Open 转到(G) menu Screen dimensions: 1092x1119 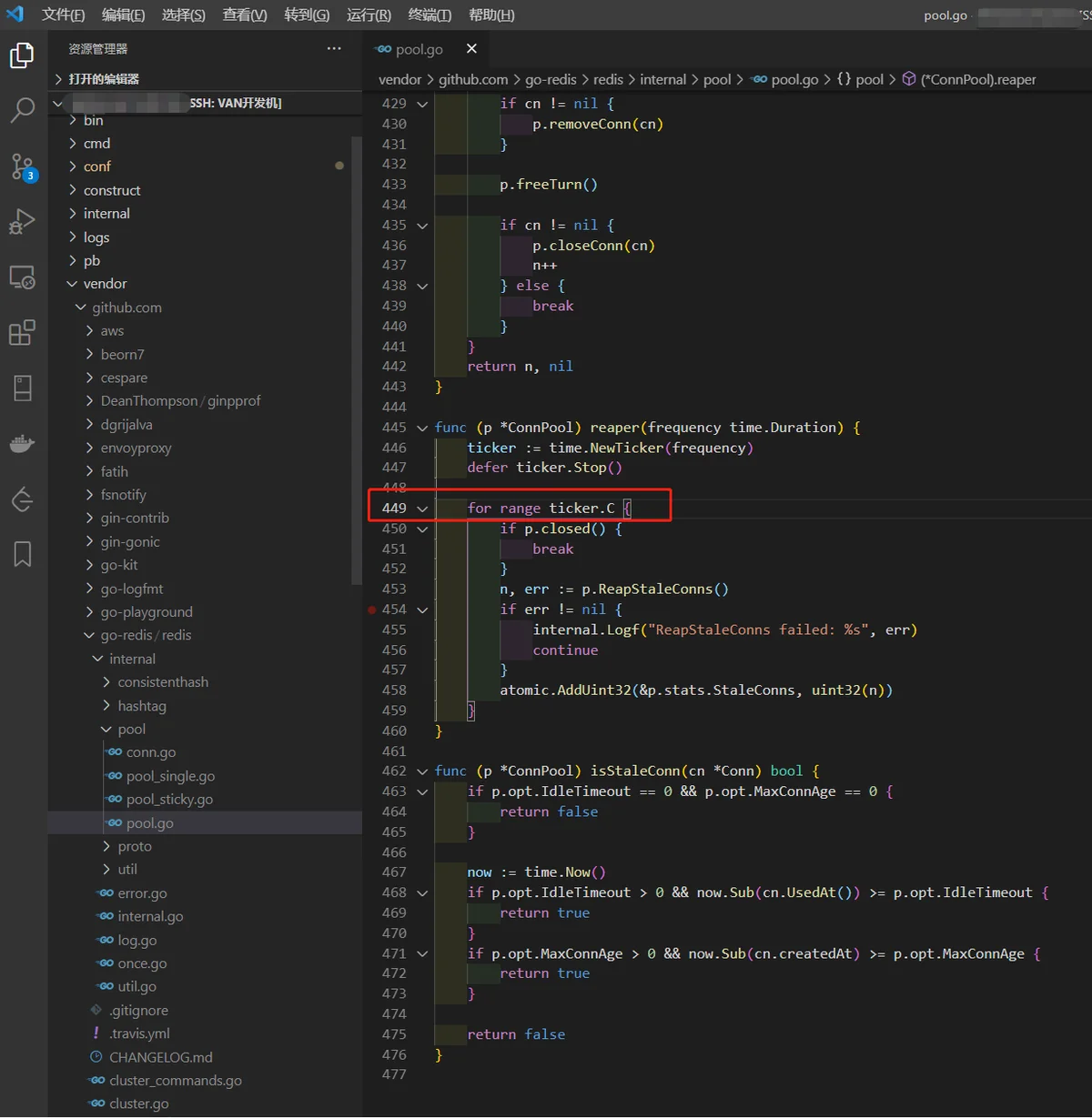tap(307, 15)
